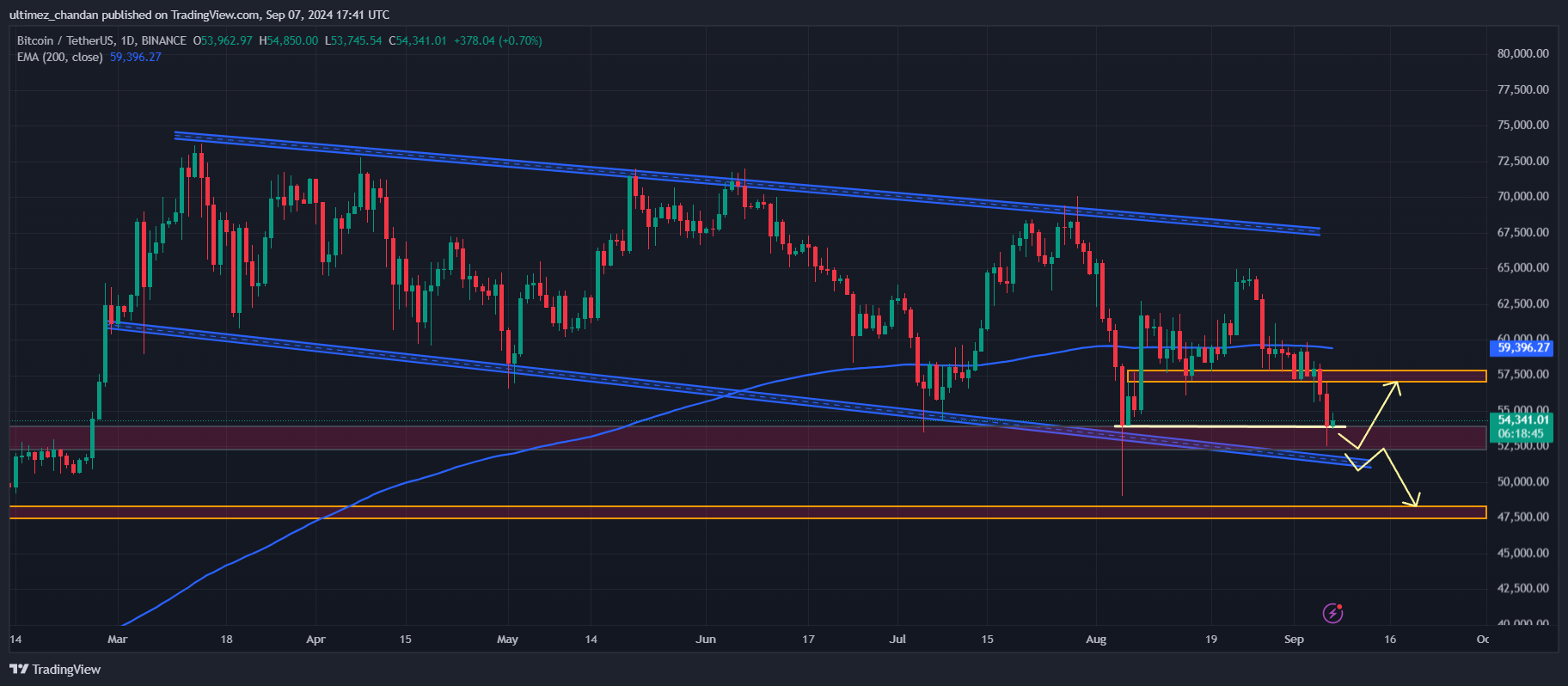Click the 19 date label on time axis
The height and width of the screenshot is (686, 1568).
pos(1211,640)
